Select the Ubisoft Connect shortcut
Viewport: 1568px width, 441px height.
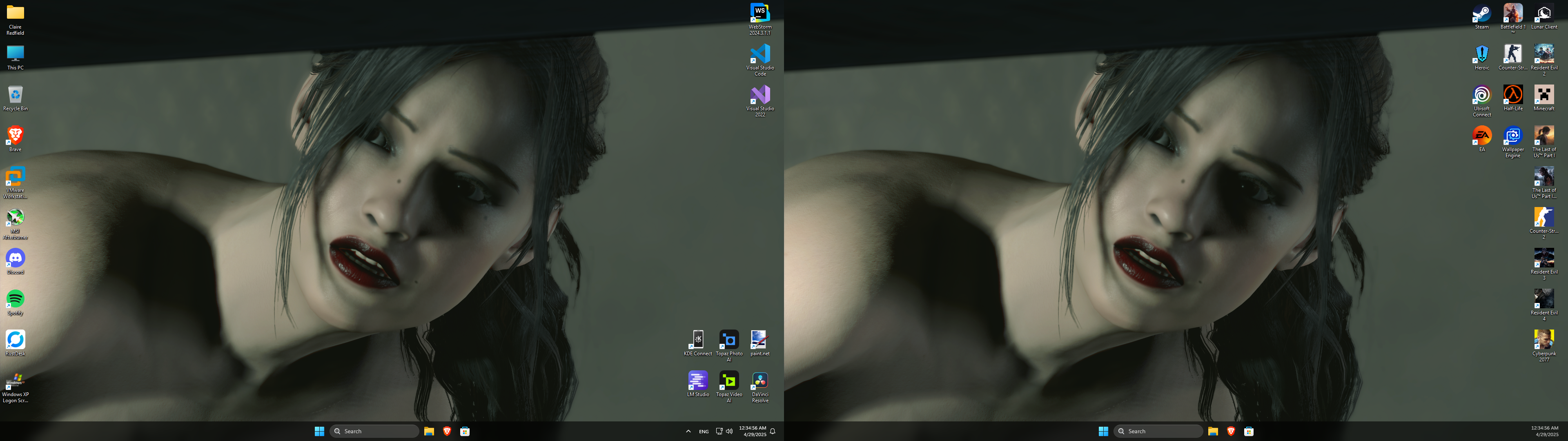click(1481, 101)
